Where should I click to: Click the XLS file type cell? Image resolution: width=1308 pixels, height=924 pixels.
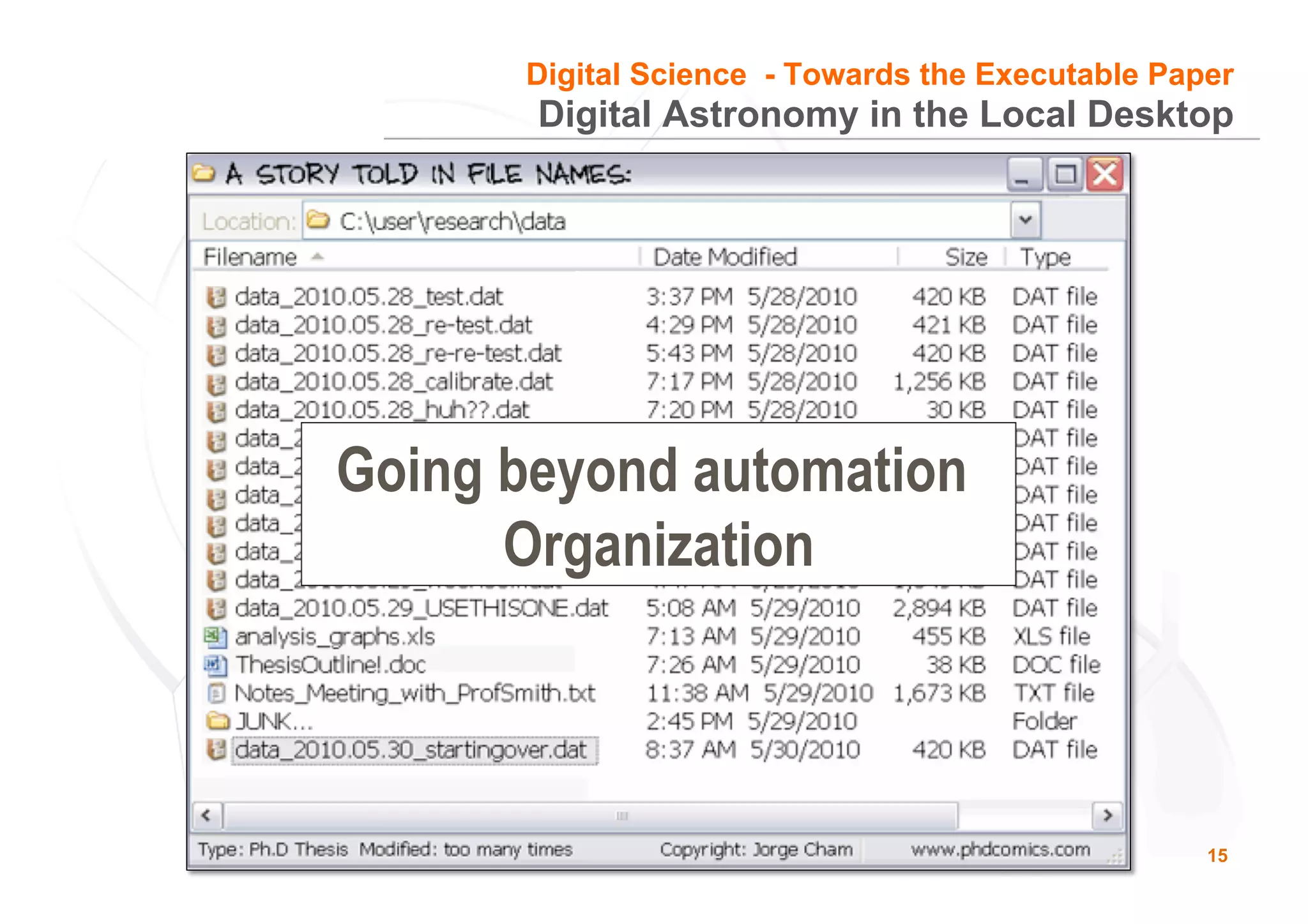click(x=1051, y=637)
